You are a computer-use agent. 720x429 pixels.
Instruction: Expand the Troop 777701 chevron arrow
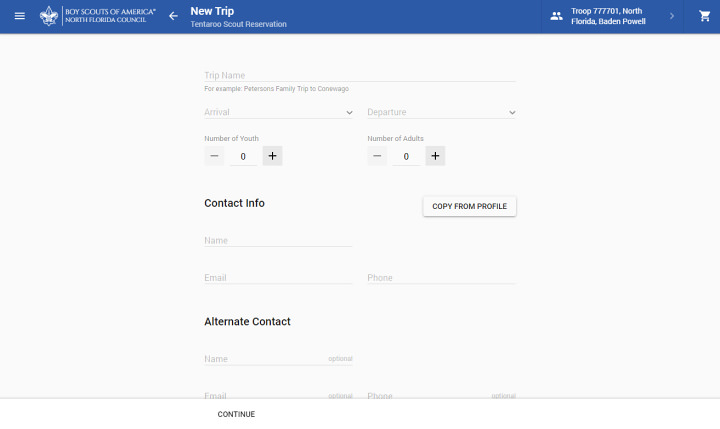[x=672, y=16]
